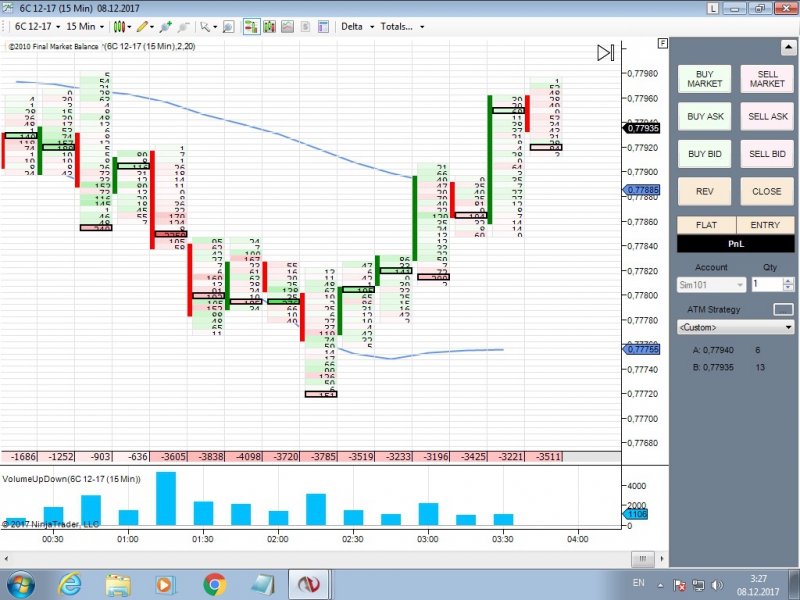Click the skip-to-latest bar arrow icon

point(606,53)
